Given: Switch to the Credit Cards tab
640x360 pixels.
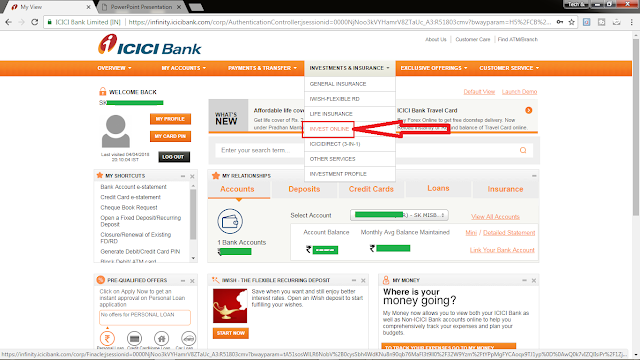Looking at the screenshot, I should [371, 189].
